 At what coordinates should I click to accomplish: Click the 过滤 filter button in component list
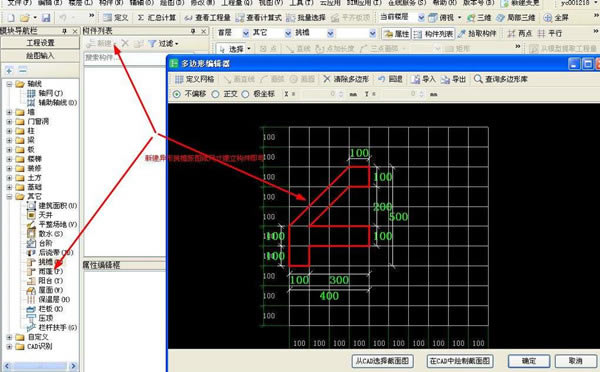(x=163, y=44)
